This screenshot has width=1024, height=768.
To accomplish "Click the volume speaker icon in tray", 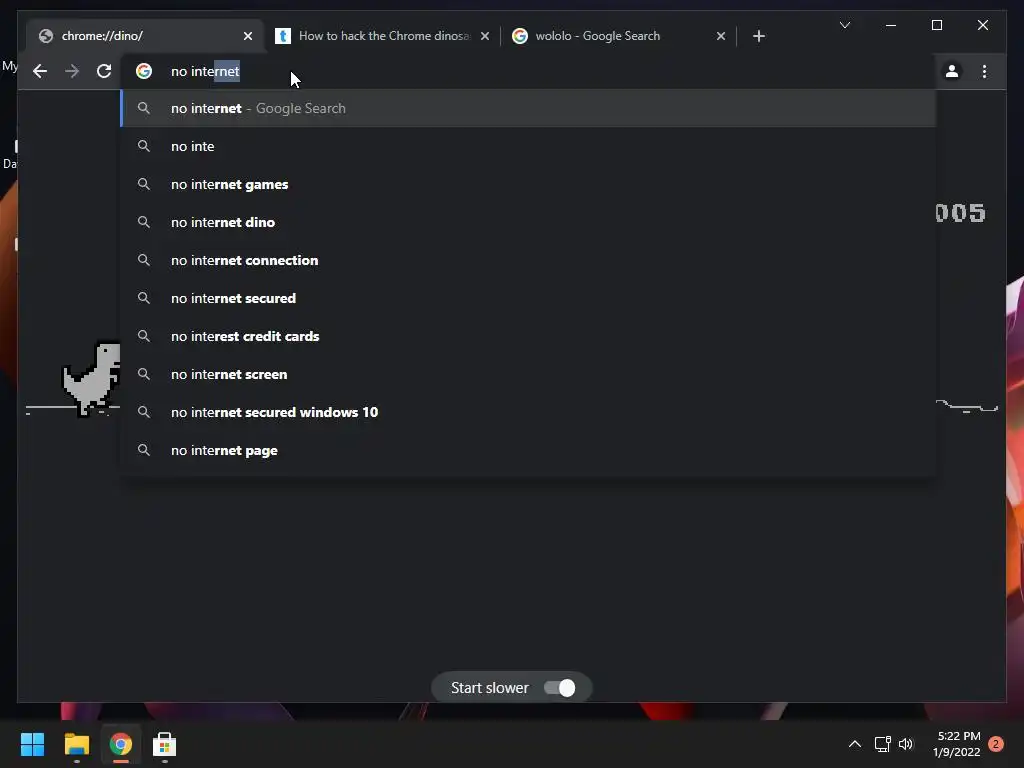I will [906, 744].
